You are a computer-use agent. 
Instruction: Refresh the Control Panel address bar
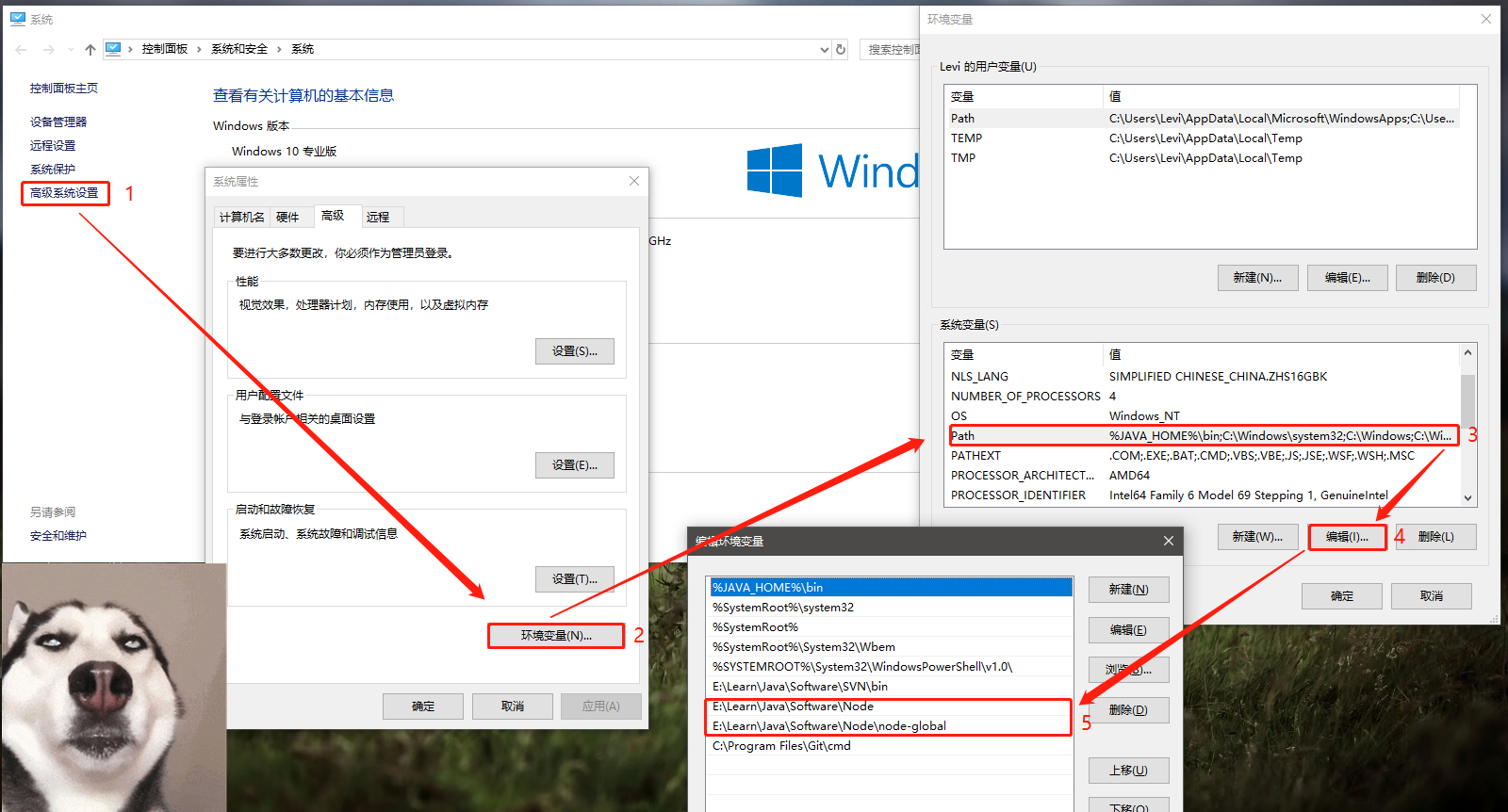coord(841,49)
